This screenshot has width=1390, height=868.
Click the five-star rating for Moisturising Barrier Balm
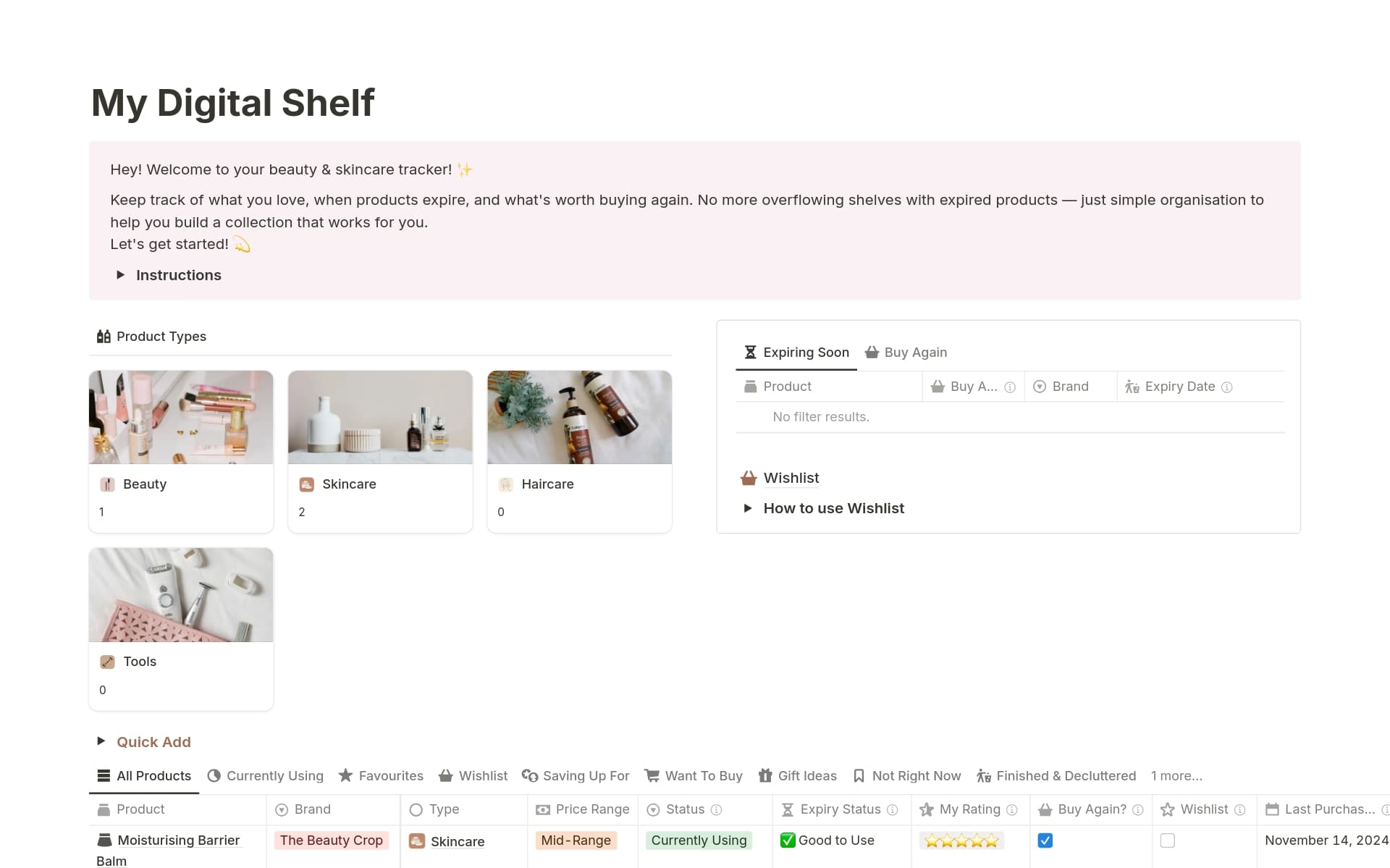(x=961, y=840)
